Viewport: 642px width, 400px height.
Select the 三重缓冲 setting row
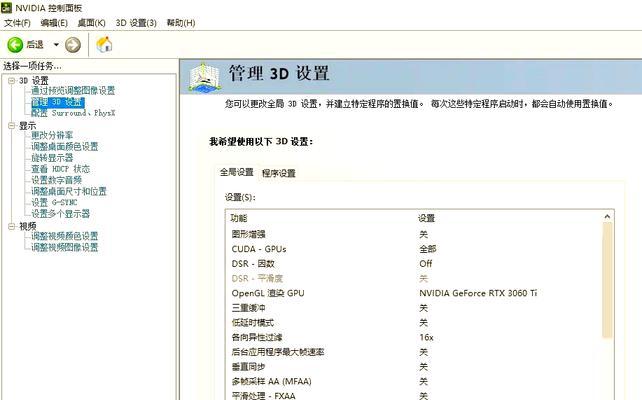pyautogui.click(x=414, y=308)
